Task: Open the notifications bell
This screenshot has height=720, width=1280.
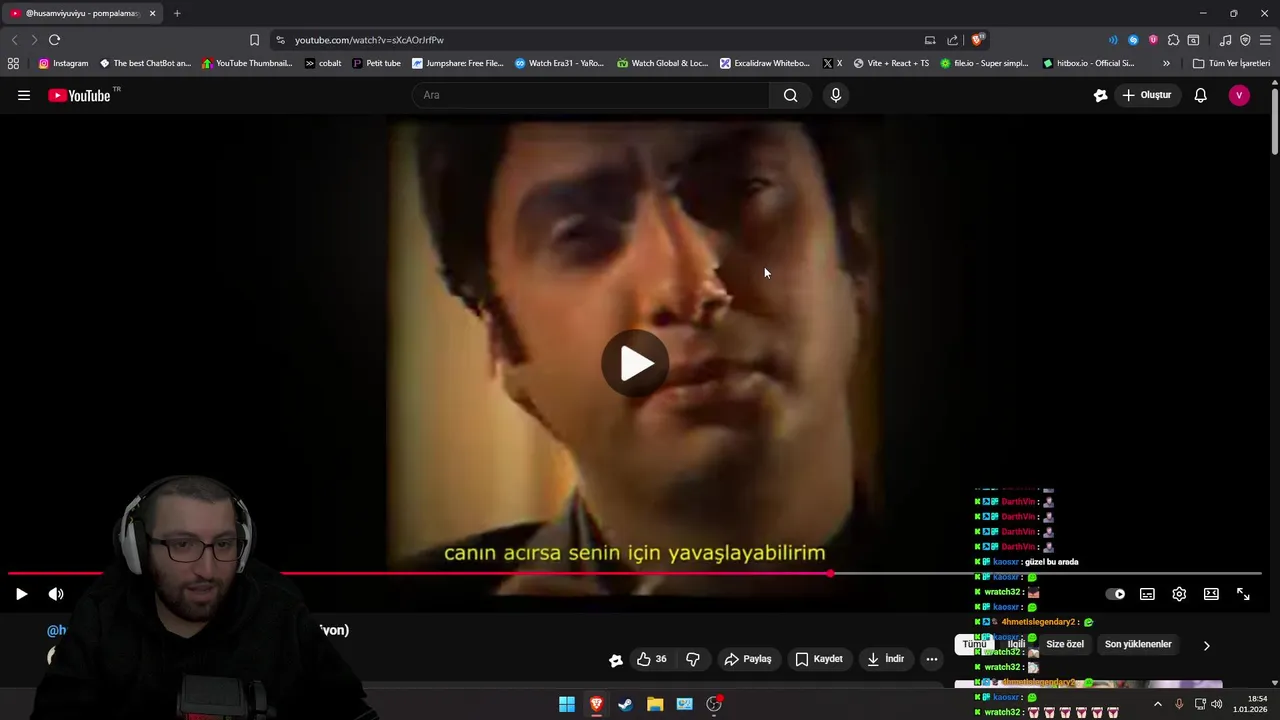Action: [1200, 95]
